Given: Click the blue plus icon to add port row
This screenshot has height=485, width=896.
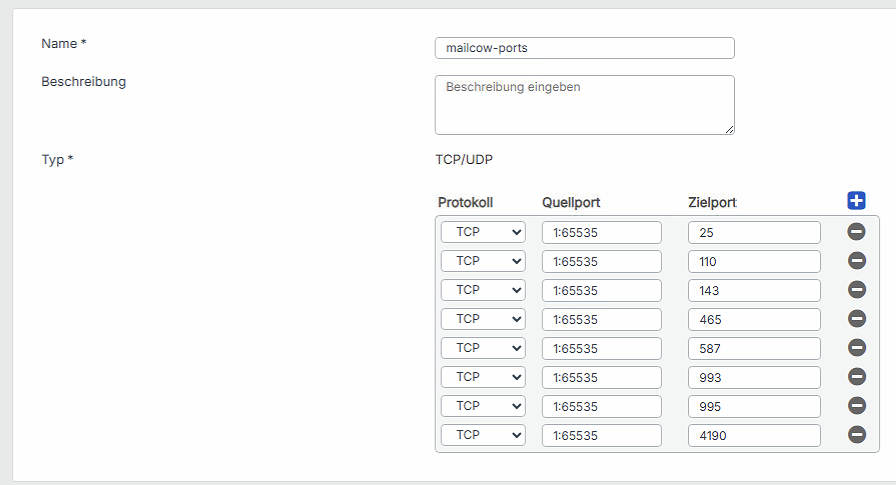Looking at the screenshot, I should [x=856, y=201].
